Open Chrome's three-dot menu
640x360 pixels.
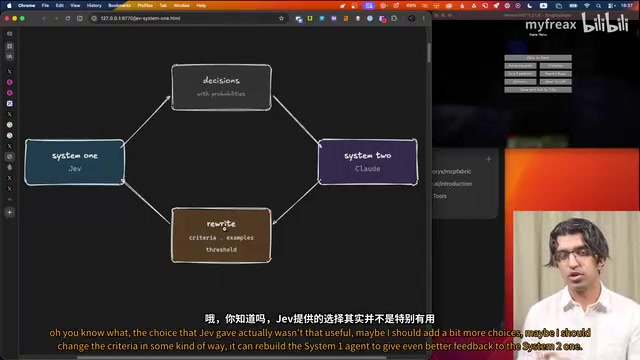pyautogui.click(x=423, y=18)
